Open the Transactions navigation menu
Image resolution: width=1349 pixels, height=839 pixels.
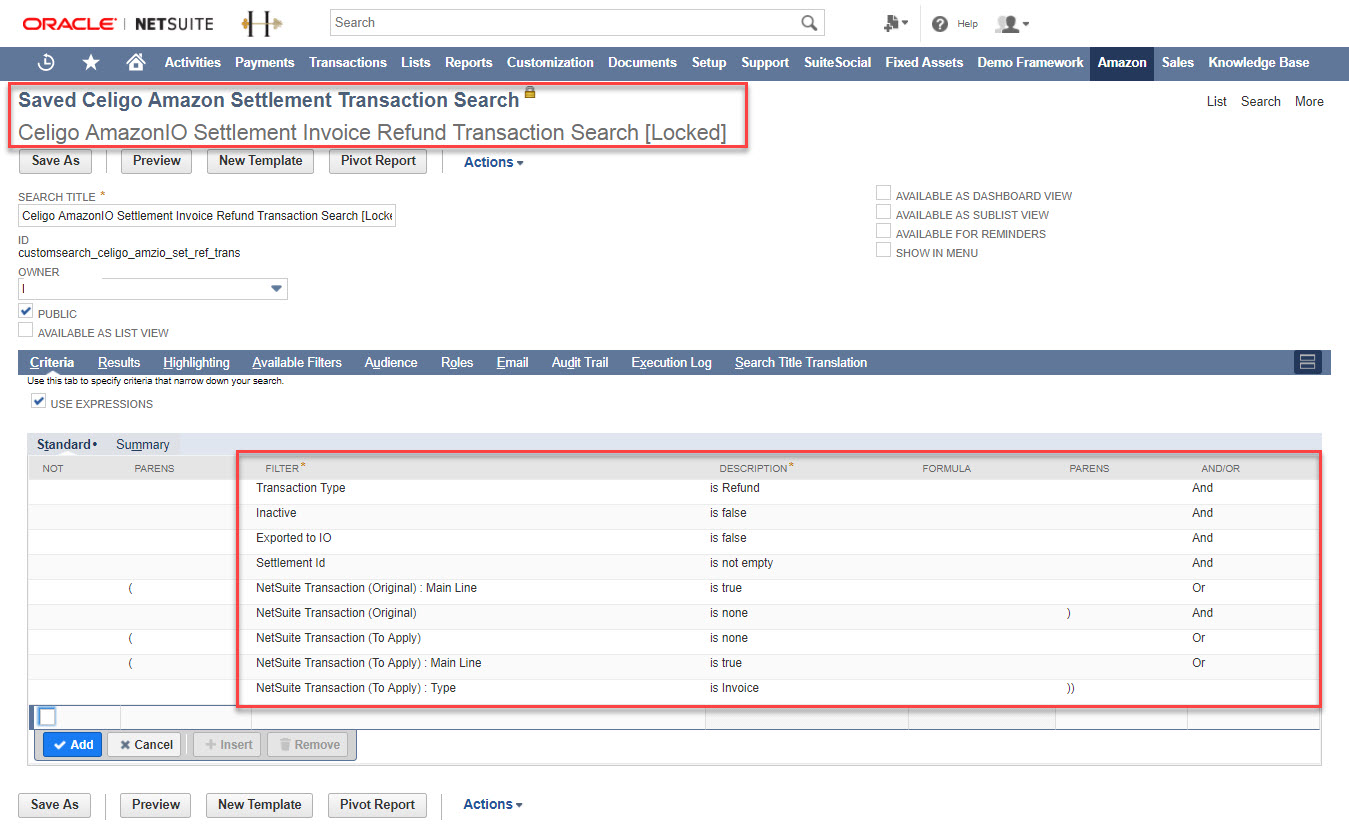(x=348, y=62)
